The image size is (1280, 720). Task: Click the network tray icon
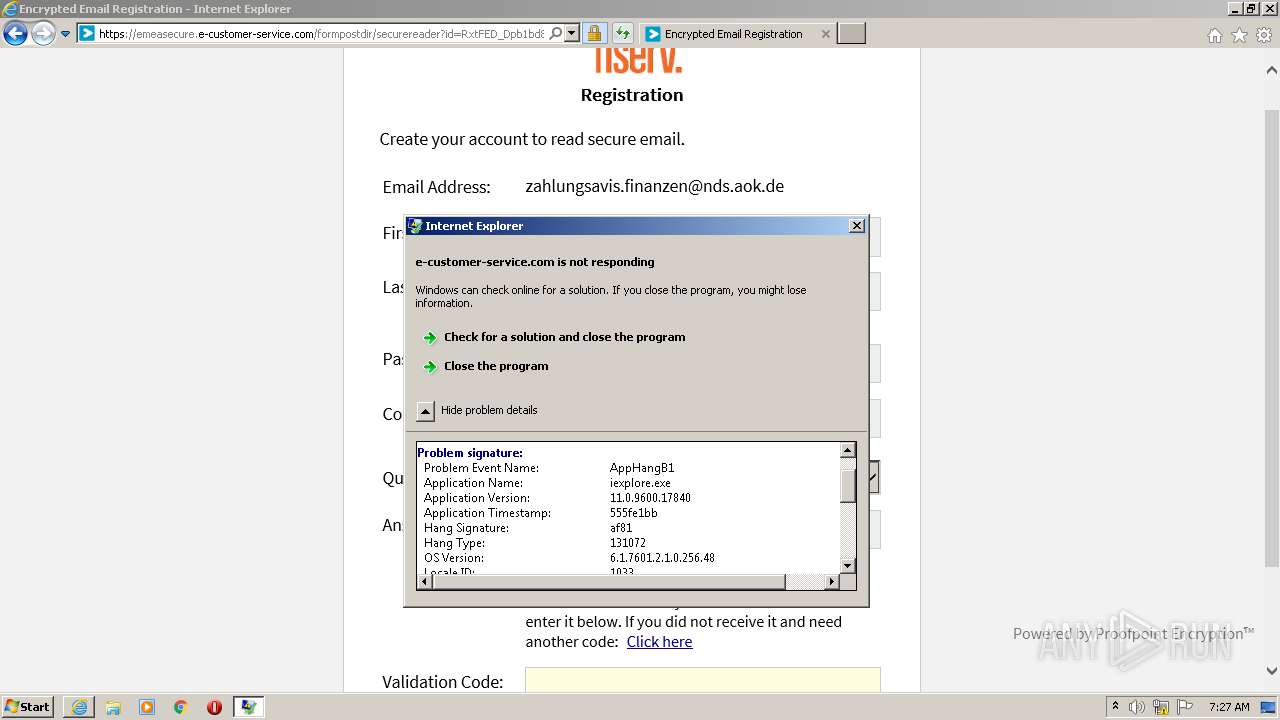click(1161, 707)
